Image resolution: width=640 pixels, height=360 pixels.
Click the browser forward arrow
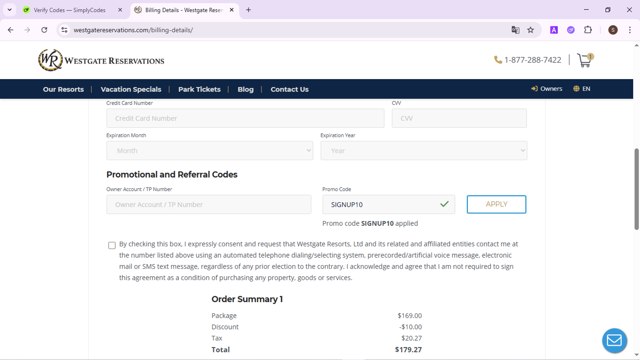click(x=27, y=30)
